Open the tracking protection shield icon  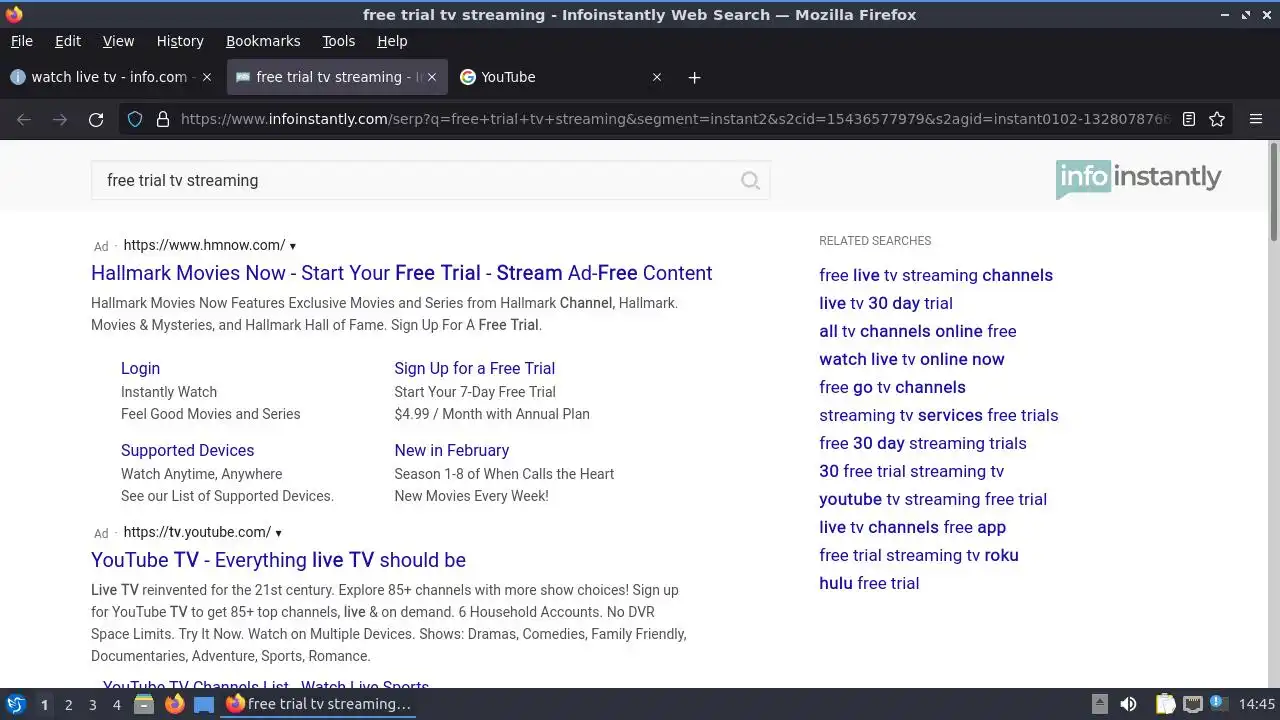point(135,119)
